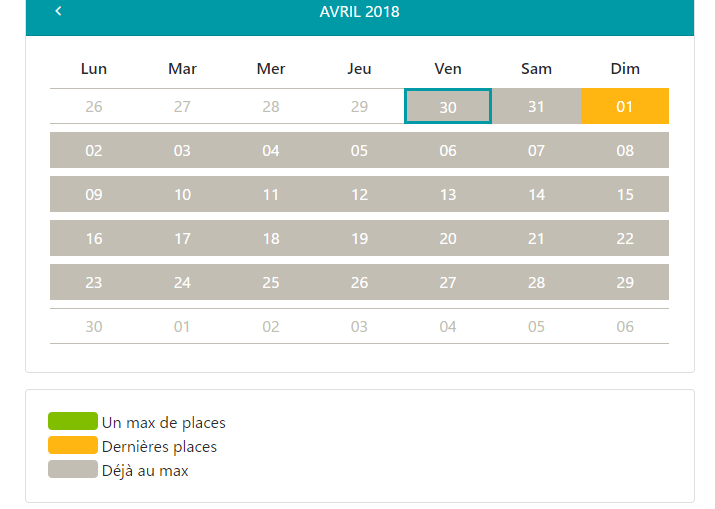Image resolution: width=715 pixels, height=509 pixels.
Task: Select Monday 02 April
Action: click(x=94, y=150)
